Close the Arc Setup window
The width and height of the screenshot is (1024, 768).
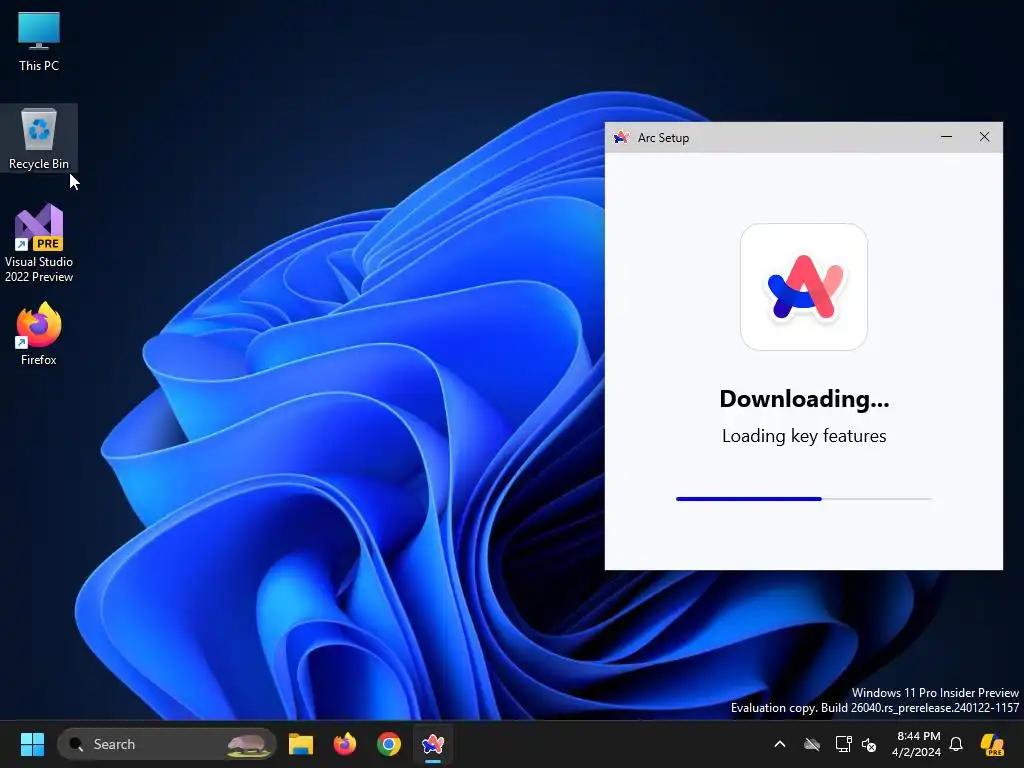tap(984, 137)
